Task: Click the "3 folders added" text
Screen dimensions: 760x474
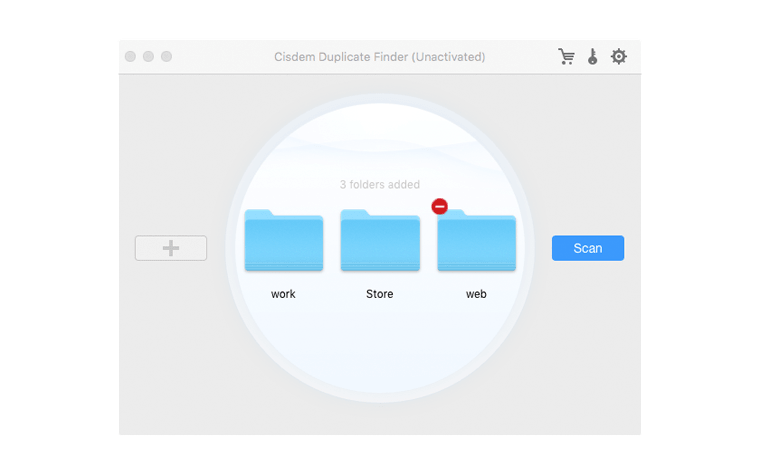Action: pyautogui.click(x=380, y=185)
